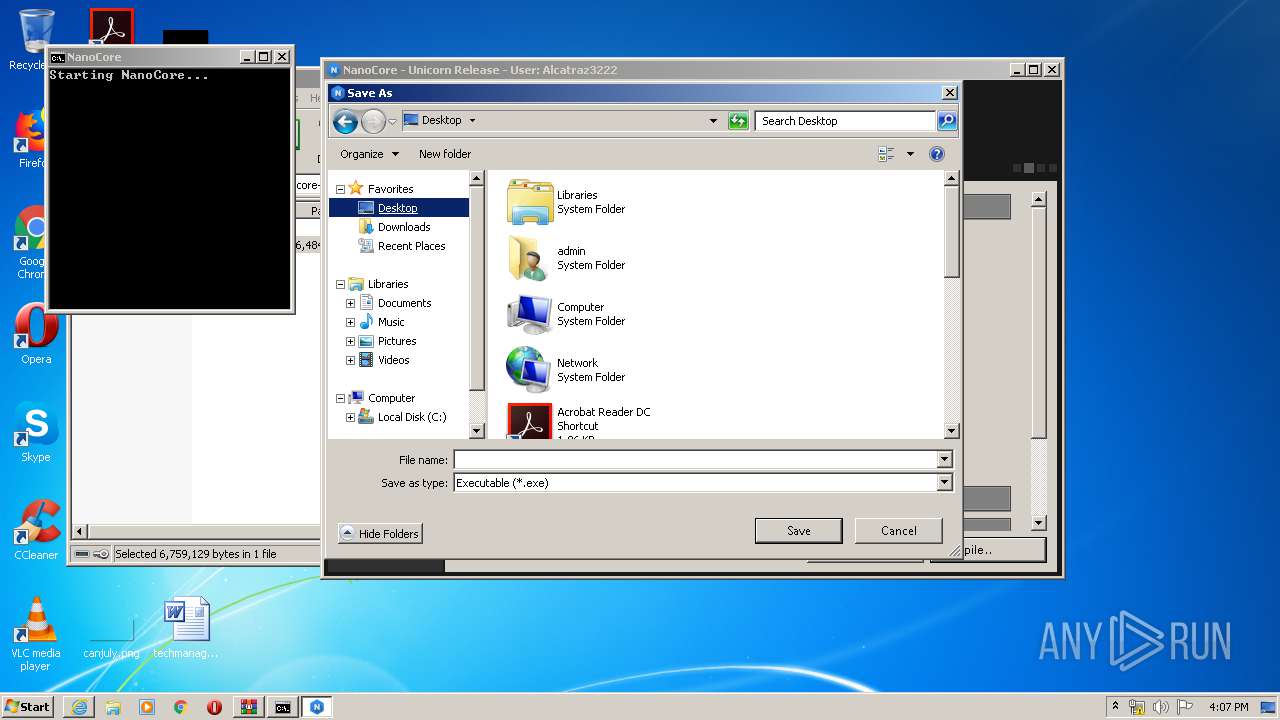Select Documents under Libraries
Image resolution: width=1280 pixels, height=720 pixels.
point(405,303)
